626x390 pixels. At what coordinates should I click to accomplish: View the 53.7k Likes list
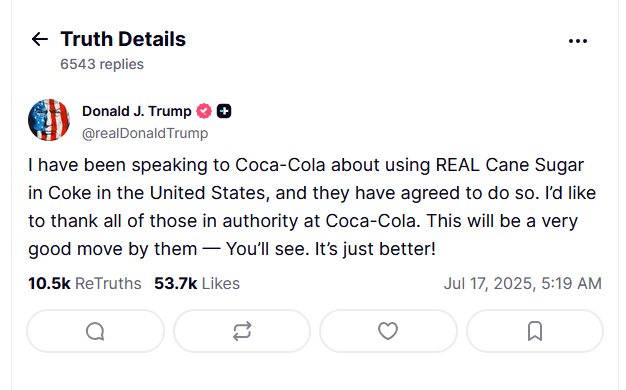(x=197, y=283)
